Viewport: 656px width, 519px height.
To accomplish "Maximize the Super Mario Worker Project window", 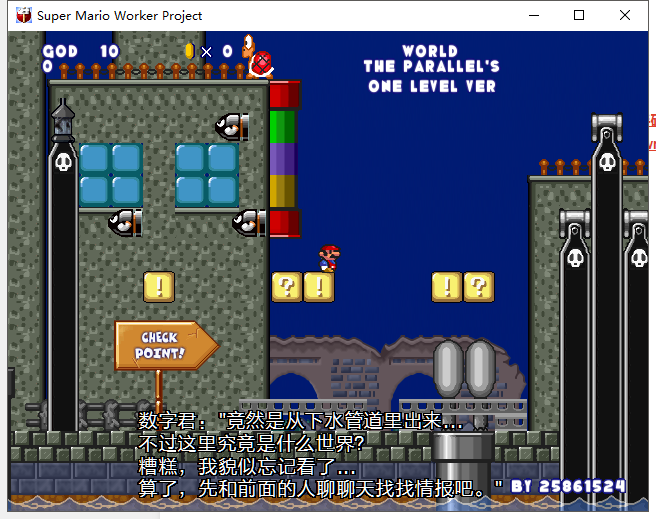I will pyautogui.click(x=579, y=15).
